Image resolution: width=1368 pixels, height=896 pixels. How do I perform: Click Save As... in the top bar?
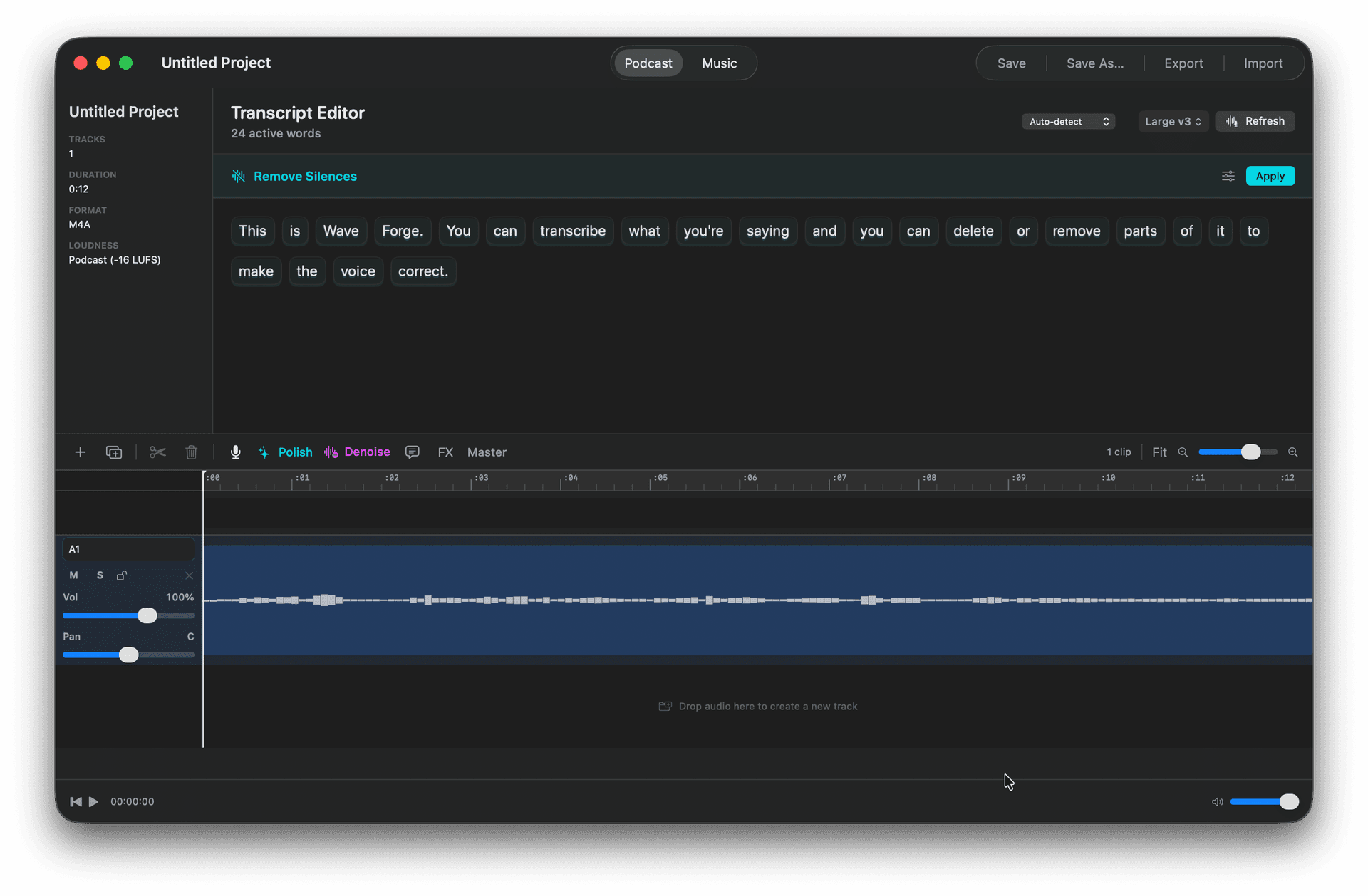pos(1095,63)
